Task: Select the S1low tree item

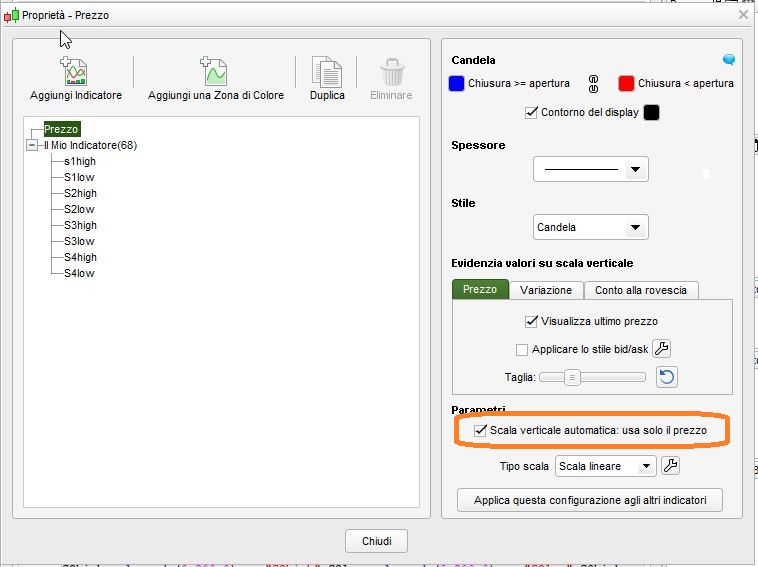Action: [79, 177]
